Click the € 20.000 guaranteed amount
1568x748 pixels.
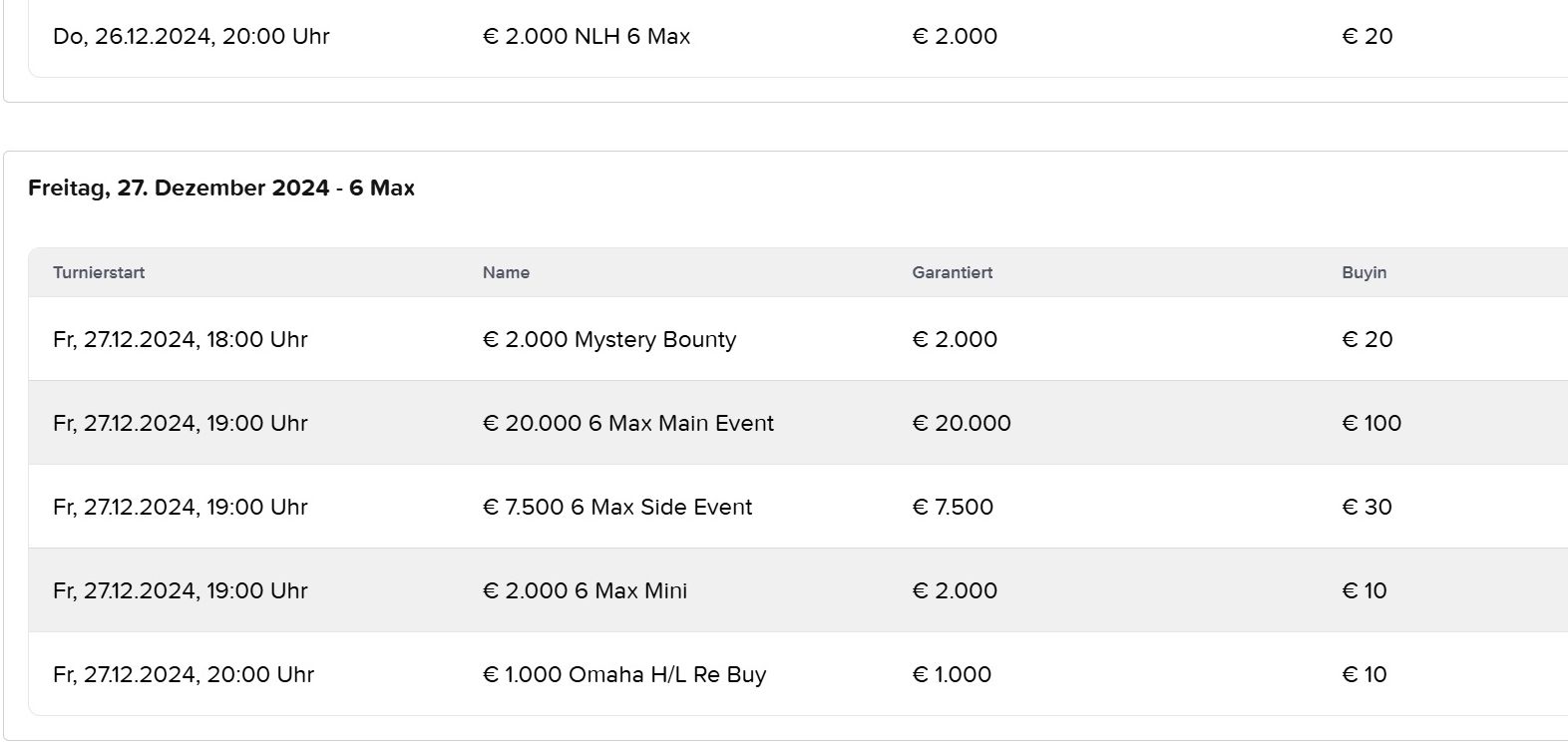pyautogui.click(x=961, y=423)
